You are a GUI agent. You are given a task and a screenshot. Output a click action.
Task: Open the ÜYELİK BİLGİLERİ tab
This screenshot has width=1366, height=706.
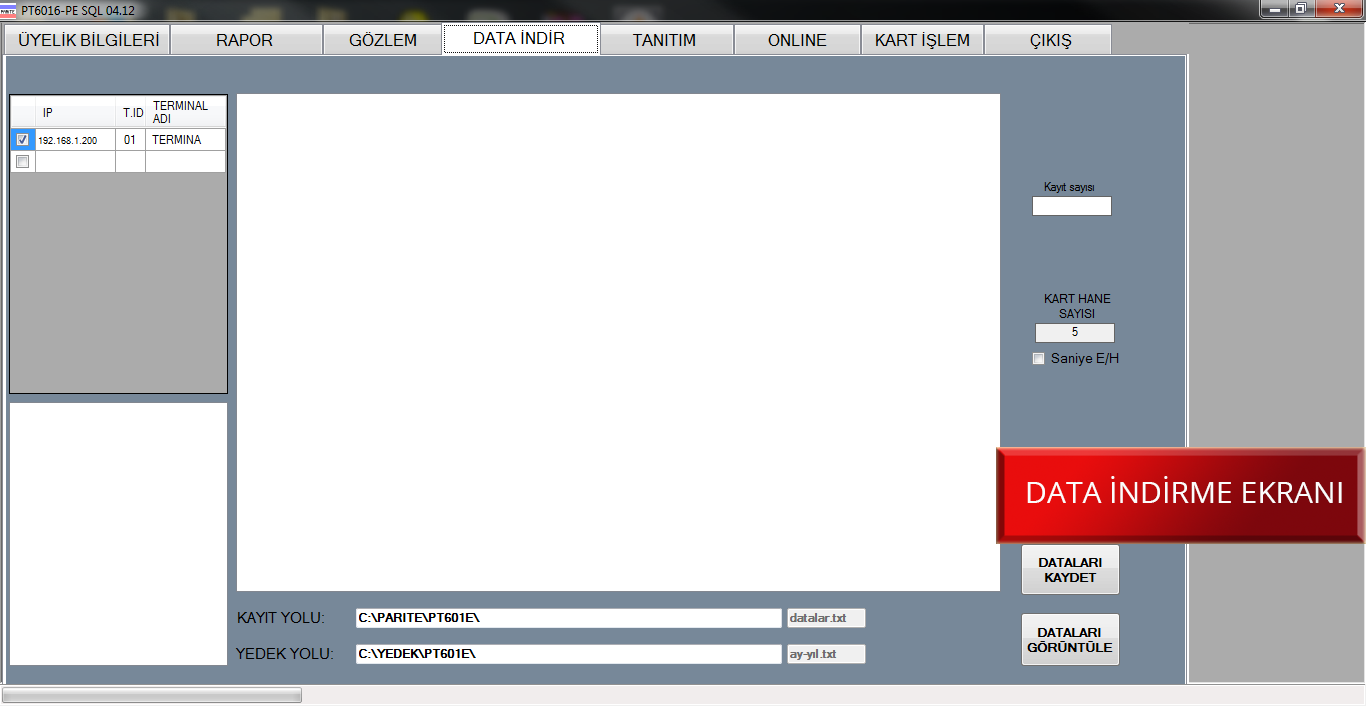click(88, 40)
